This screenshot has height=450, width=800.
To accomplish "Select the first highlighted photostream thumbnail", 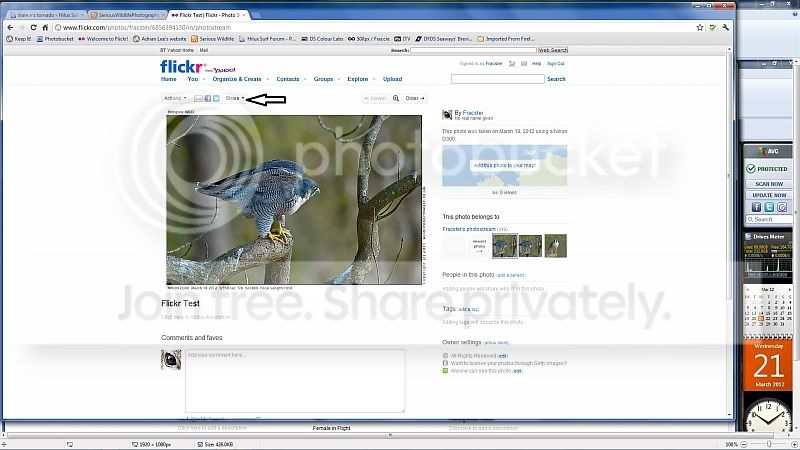I will [505, 246].
